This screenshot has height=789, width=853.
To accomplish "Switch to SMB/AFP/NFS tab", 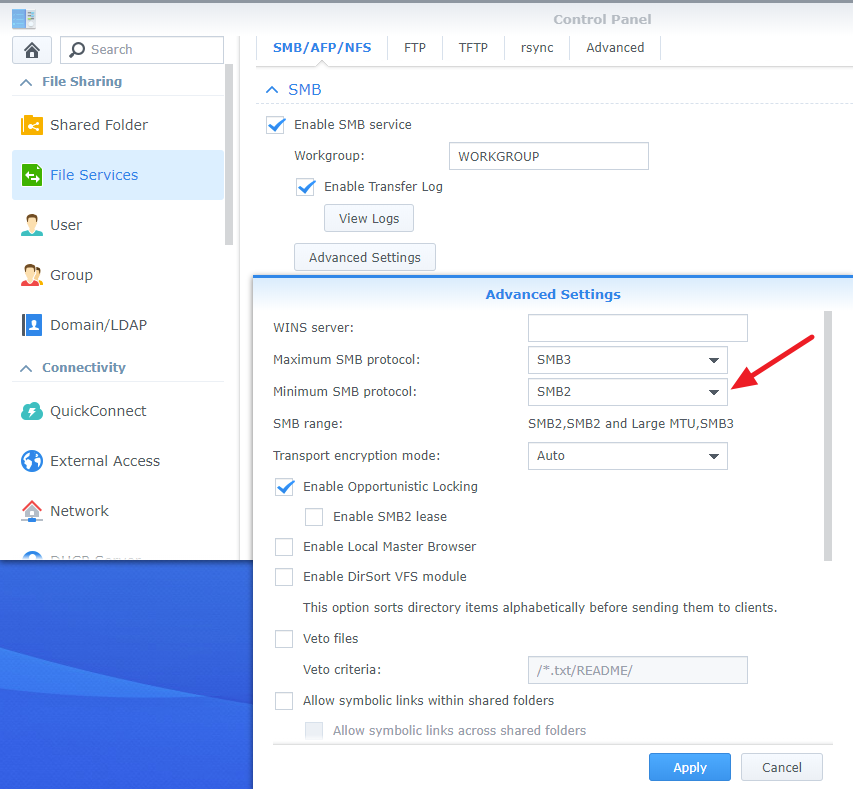I will [x=322, y=48].
